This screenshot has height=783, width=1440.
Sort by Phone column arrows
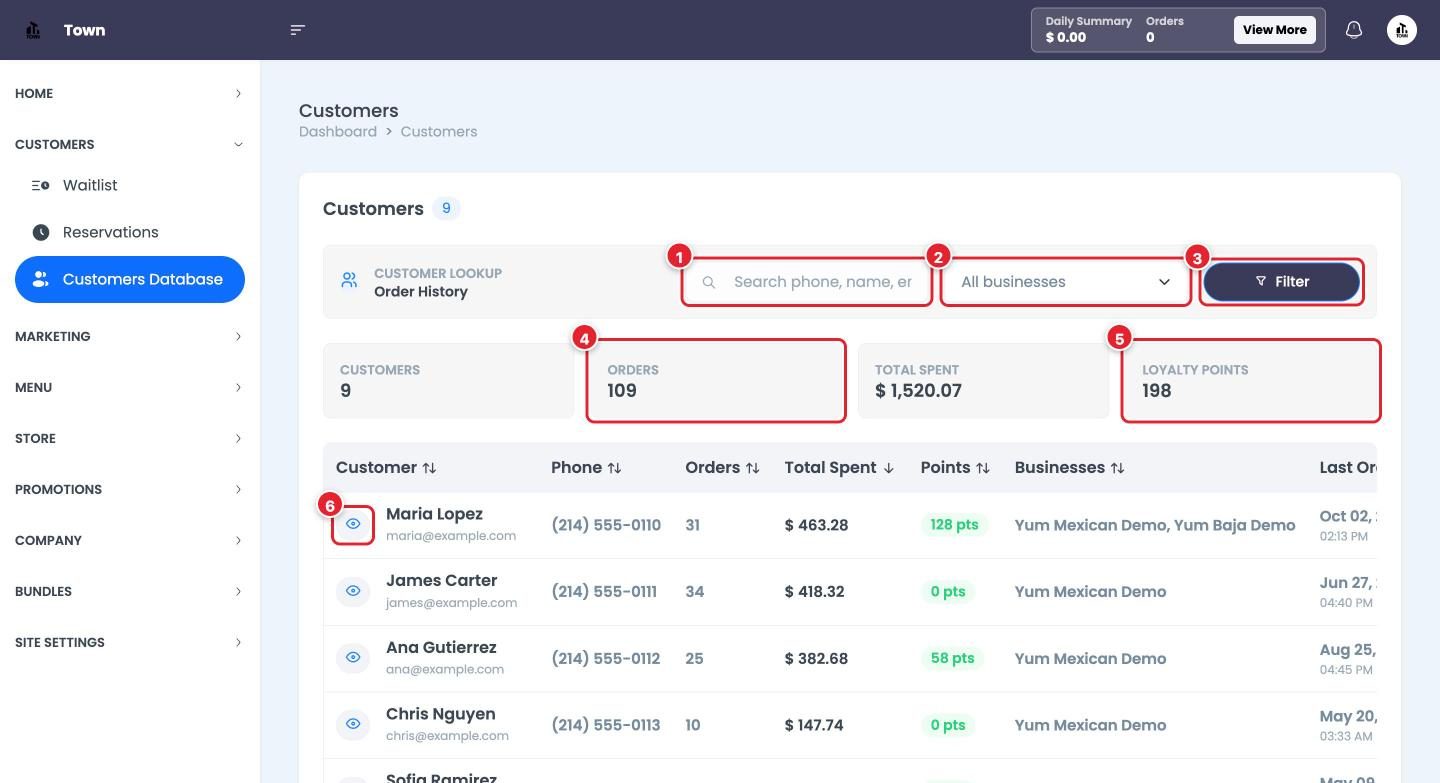(614, 468)
